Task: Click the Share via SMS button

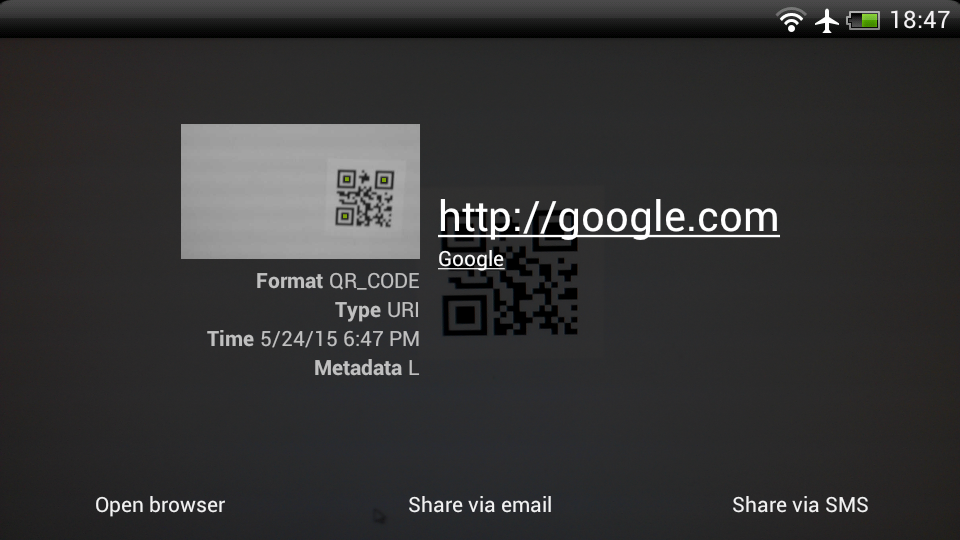Action: [x=800, y=505]
